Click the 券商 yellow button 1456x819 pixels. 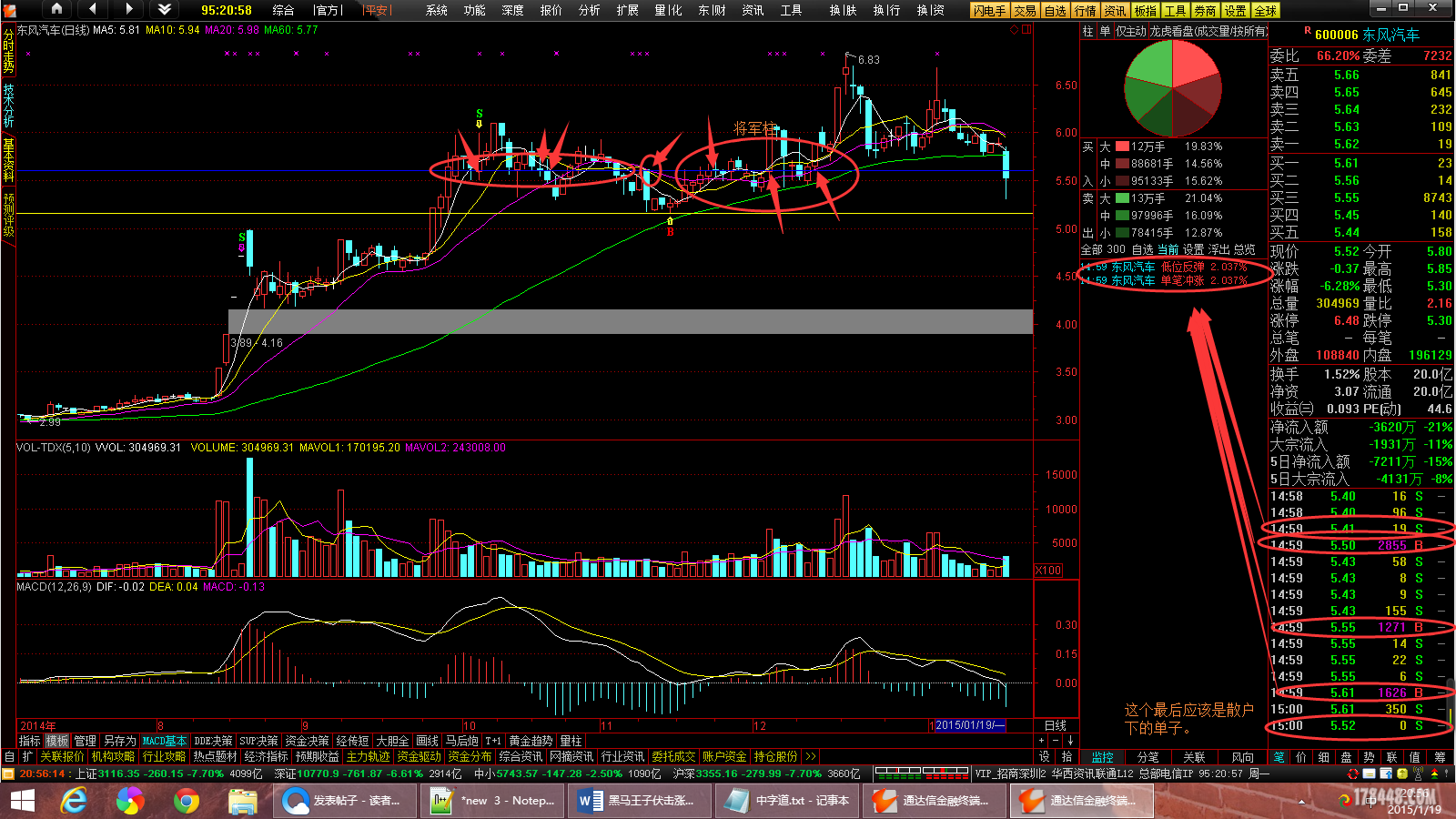click(x=1206, y=11)
